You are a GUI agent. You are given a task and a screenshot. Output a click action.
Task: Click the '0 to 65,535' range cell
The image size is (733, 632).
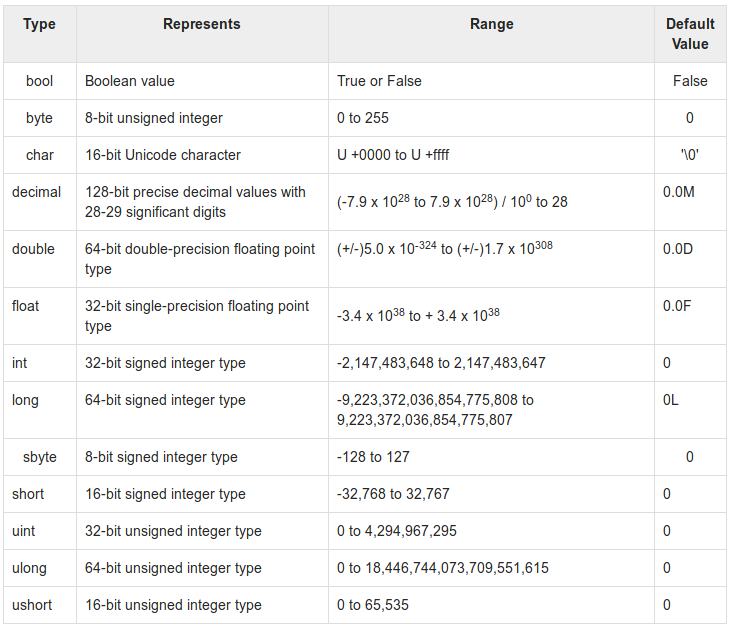tap(373, 605)
